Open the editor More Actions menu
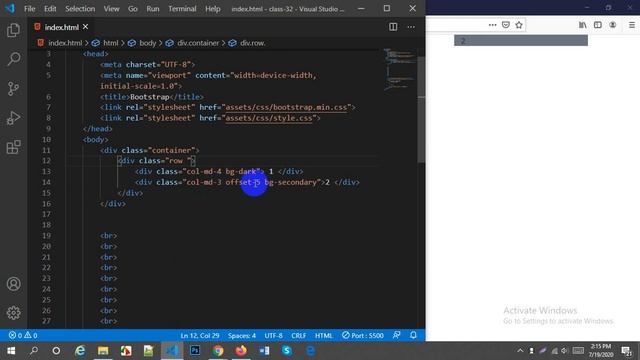Screen dimensions: 640x360 [411, 27]
